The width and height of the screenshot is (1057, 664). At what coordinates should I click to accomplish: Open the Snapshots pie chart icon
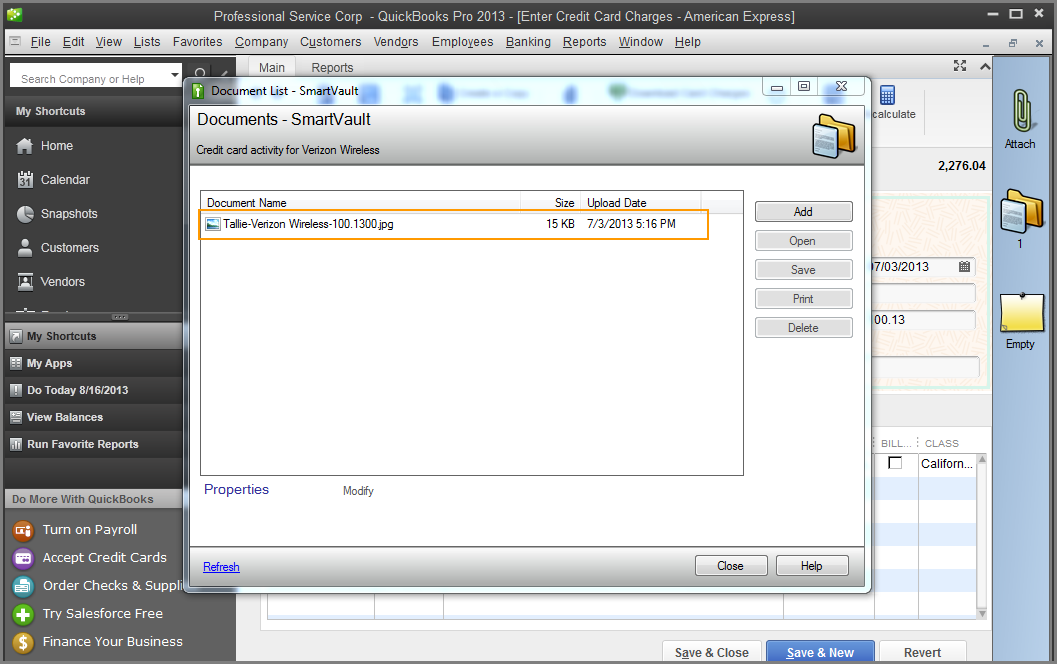pyautogui.click(x=25, y=214)
